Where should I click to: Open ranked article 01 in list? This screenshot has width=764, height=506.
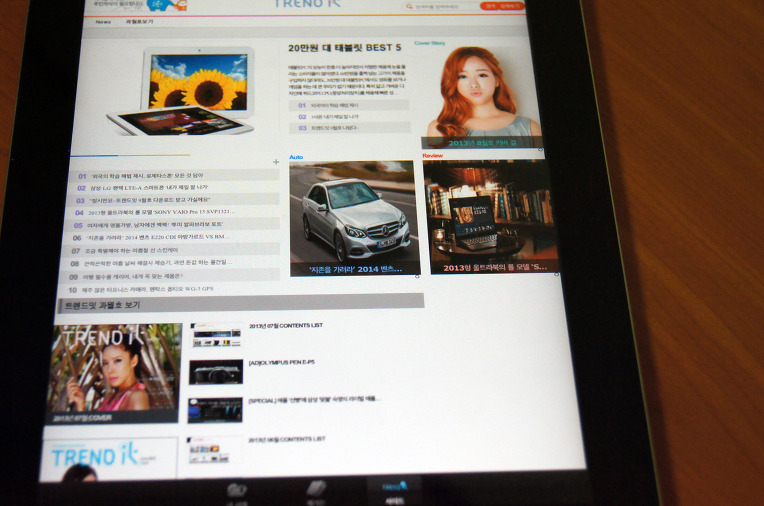tap(175, 175)
